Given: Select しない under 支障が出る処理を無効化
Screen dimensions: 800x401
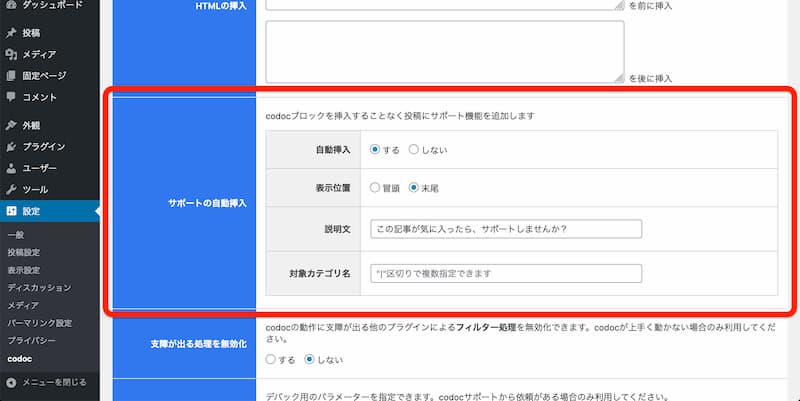Looking at the screenshot, I should [309, 359].
